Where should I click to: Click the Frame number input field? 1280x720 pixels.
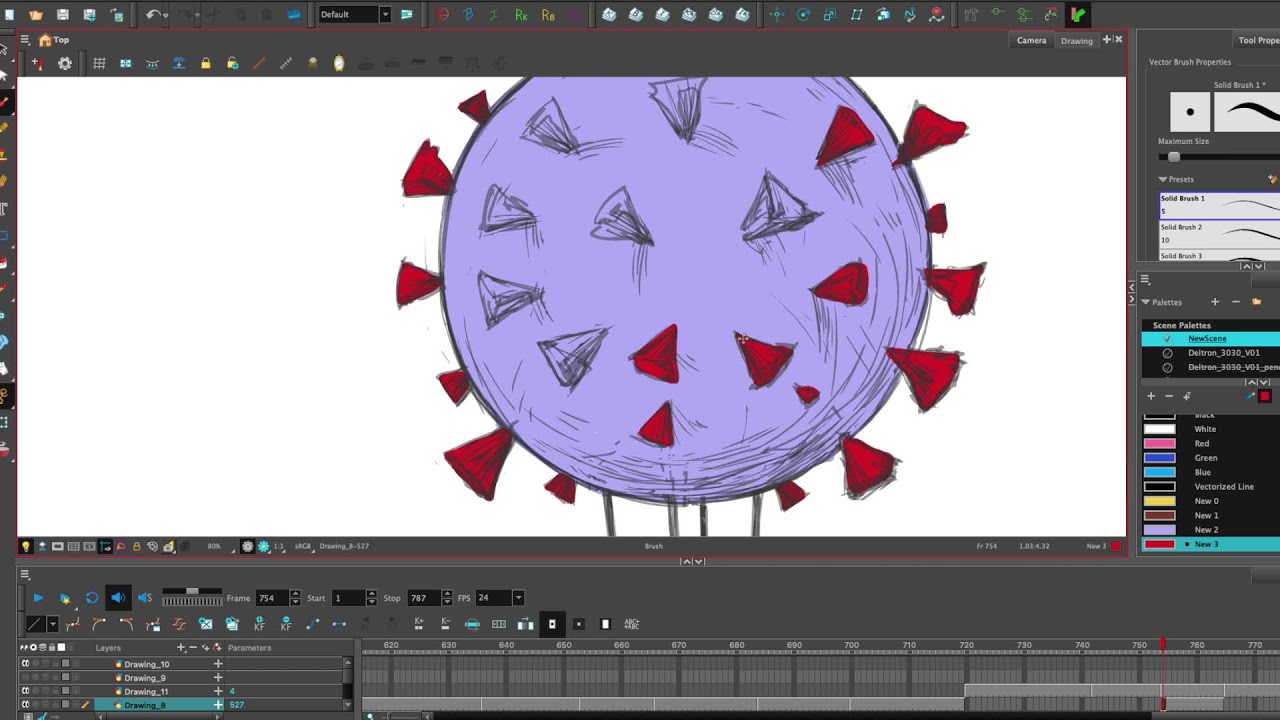point(272,598)
